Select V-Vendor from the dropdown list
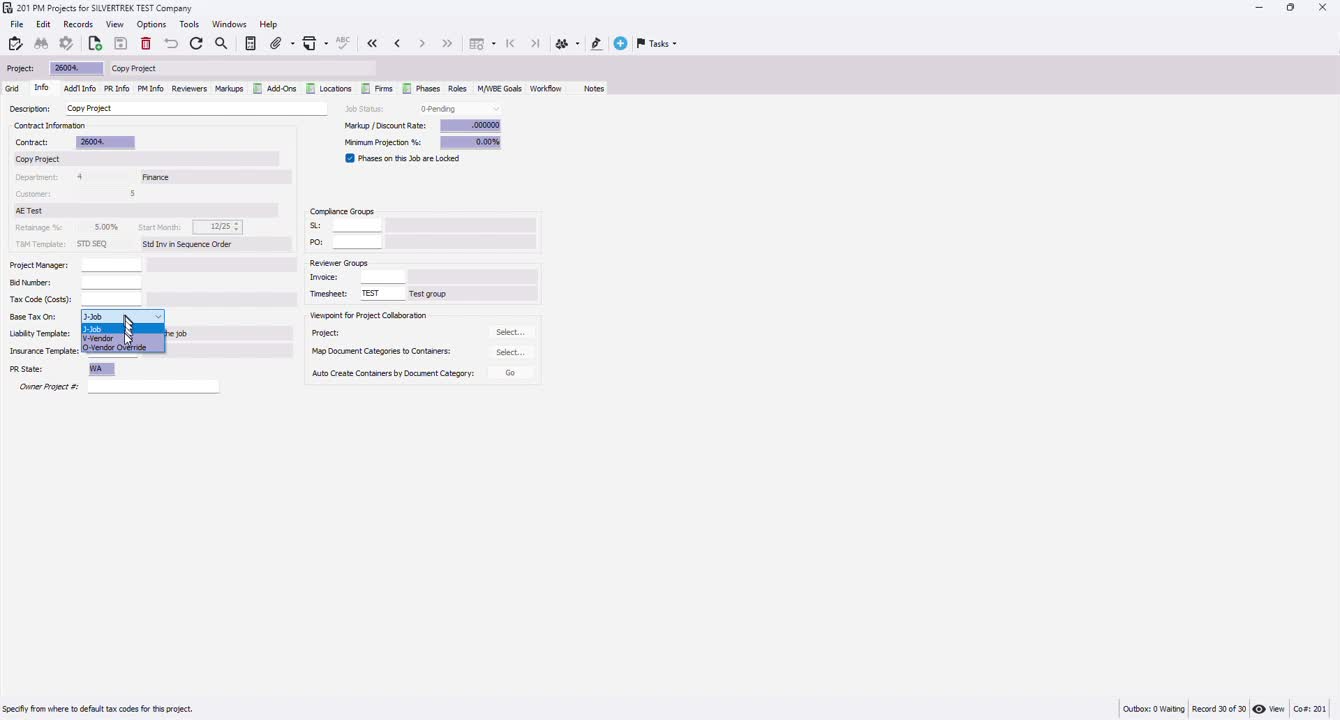The height and width of the screenshot is (720, 1340). click(x=123, y=339)
